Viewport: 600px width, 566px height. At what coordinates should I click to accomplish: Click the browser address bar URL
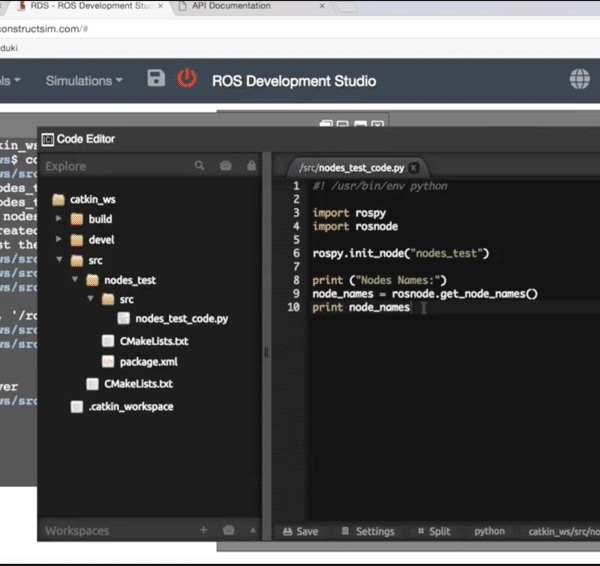pos(44,29)
